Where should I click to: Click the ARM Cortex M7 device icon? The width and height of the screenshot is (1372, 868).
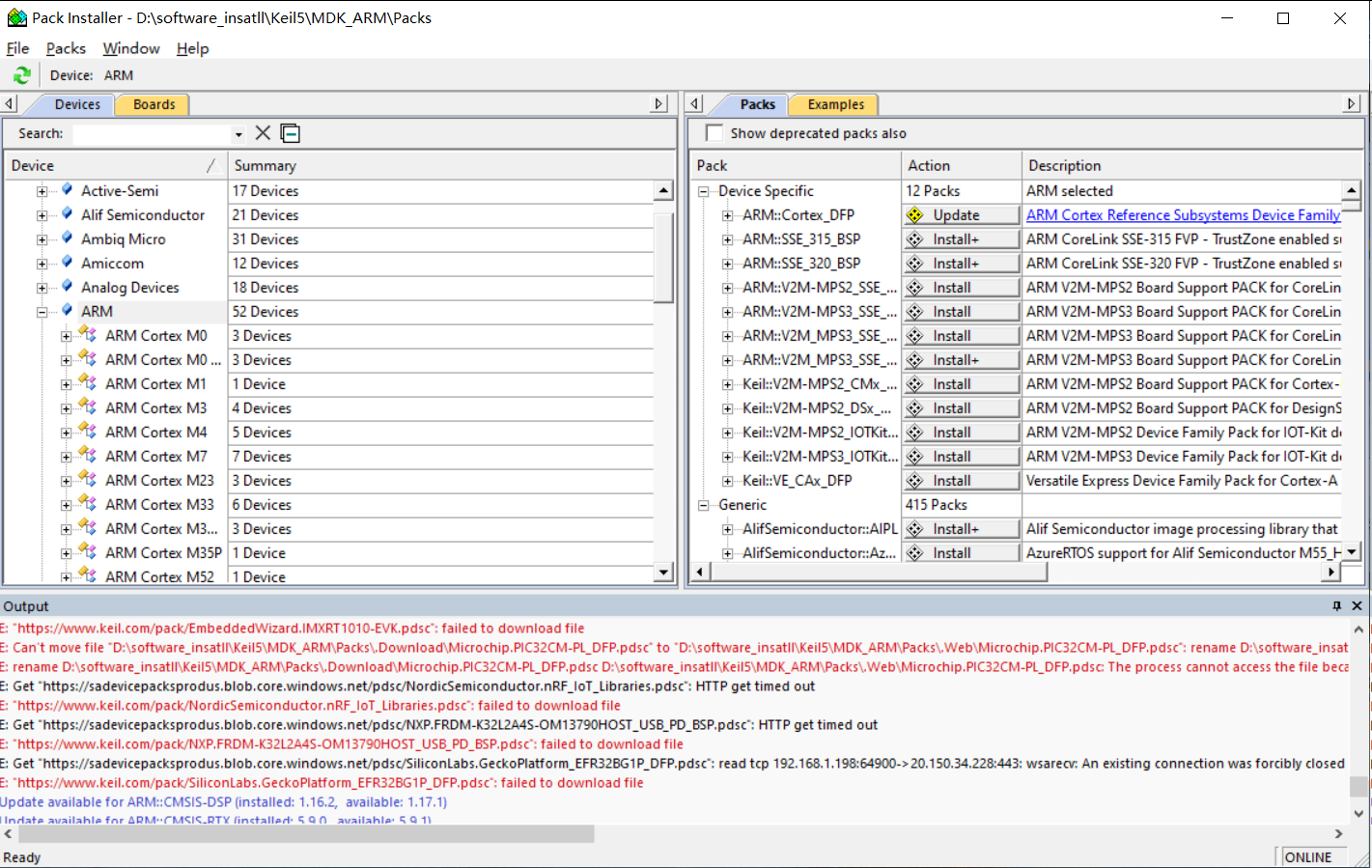click(88, 455)
